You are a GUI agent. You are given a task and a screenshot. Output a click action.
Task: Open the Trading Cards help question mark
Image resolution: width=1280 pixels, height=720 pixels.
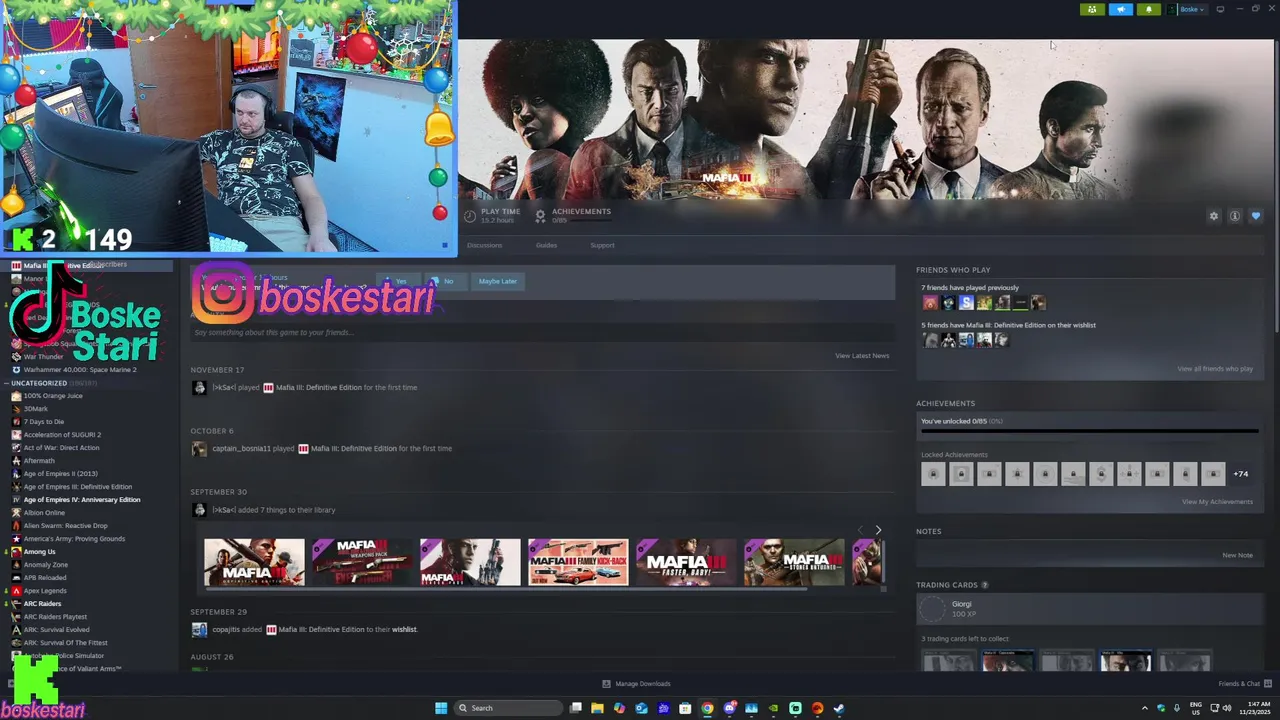coord(984,585)
